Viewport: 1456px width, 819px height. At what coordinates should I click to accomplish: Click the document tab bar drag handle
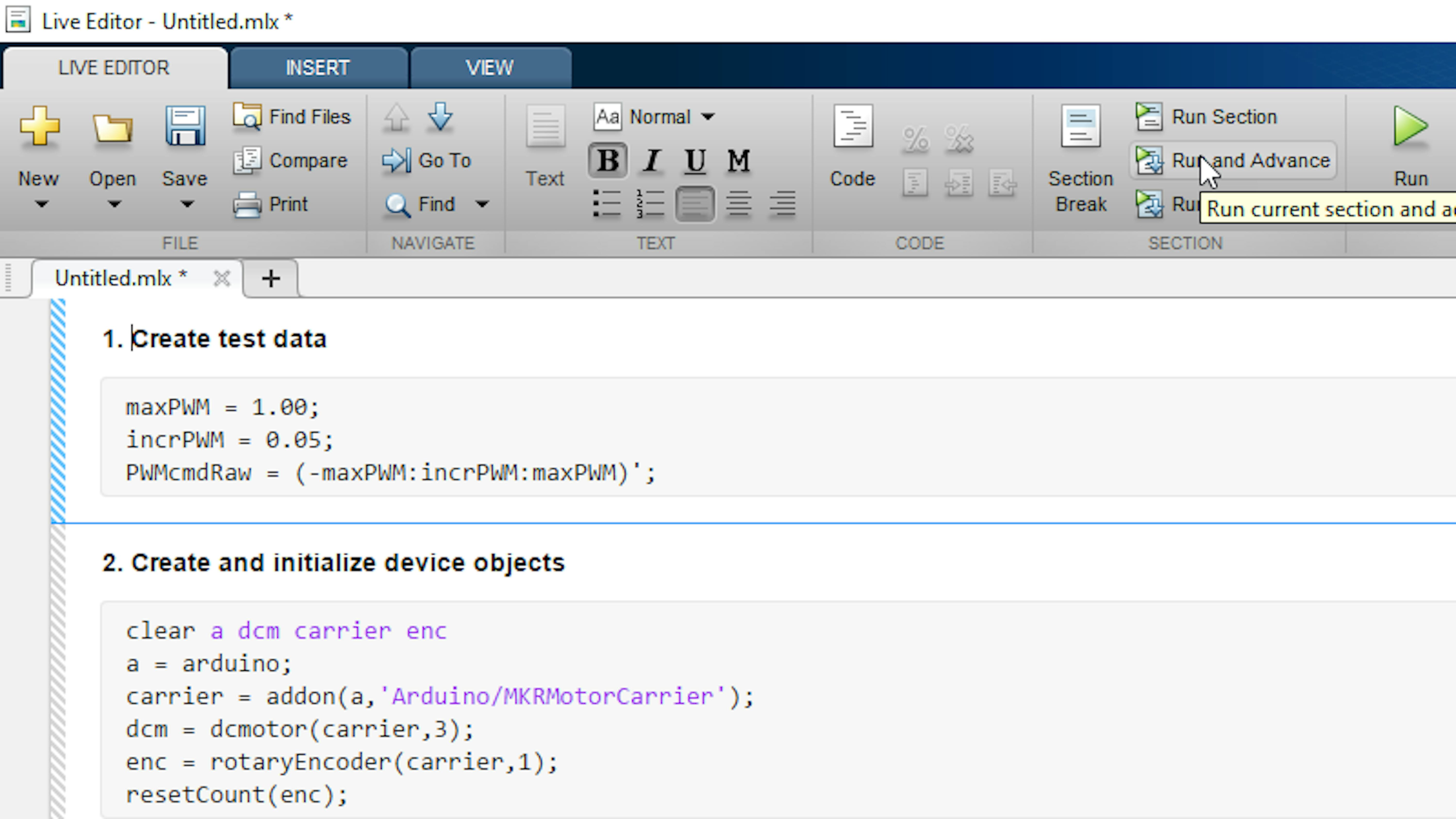point(8,278)
